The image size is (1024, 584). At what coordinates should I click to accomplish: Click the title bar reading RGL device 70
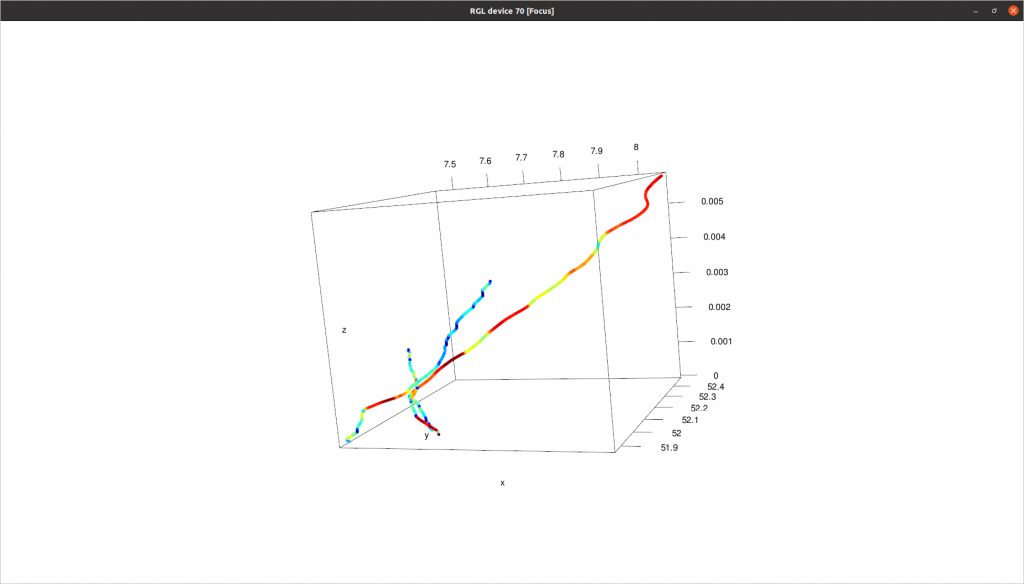512,10
